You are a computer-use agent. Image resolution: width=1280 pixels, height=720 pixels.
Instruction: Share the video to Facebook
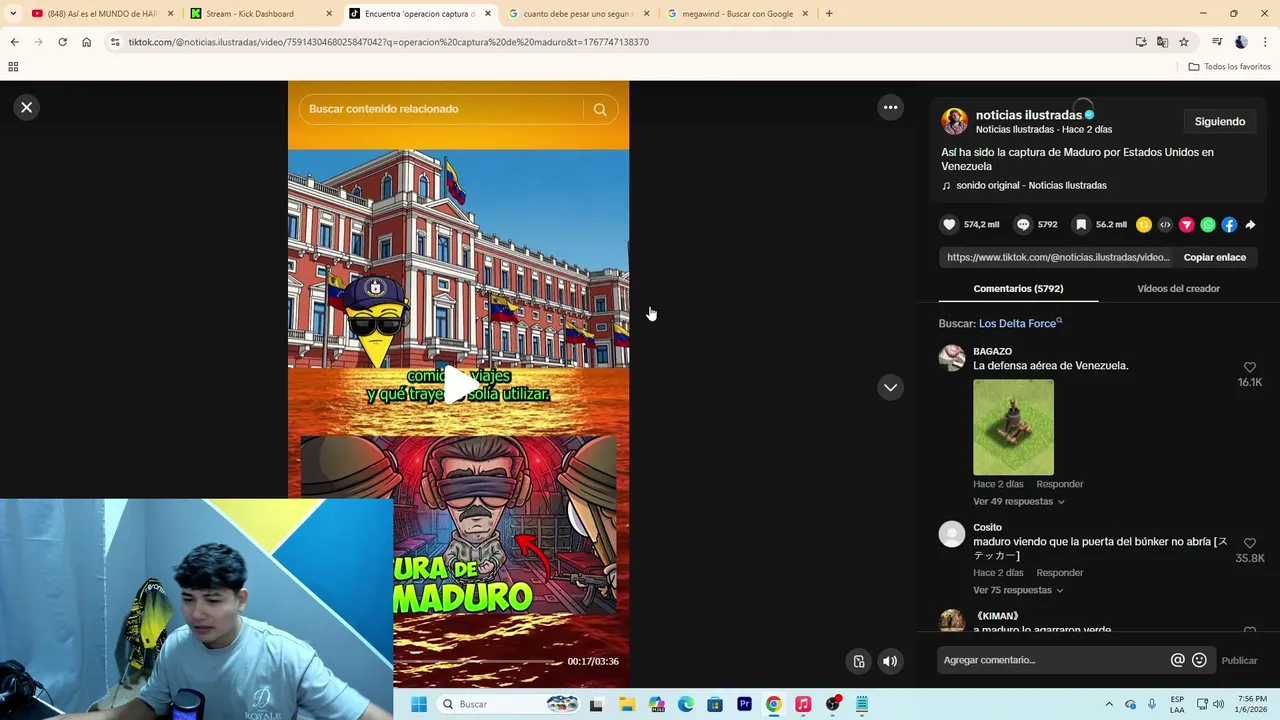(x=1229, y=225)
